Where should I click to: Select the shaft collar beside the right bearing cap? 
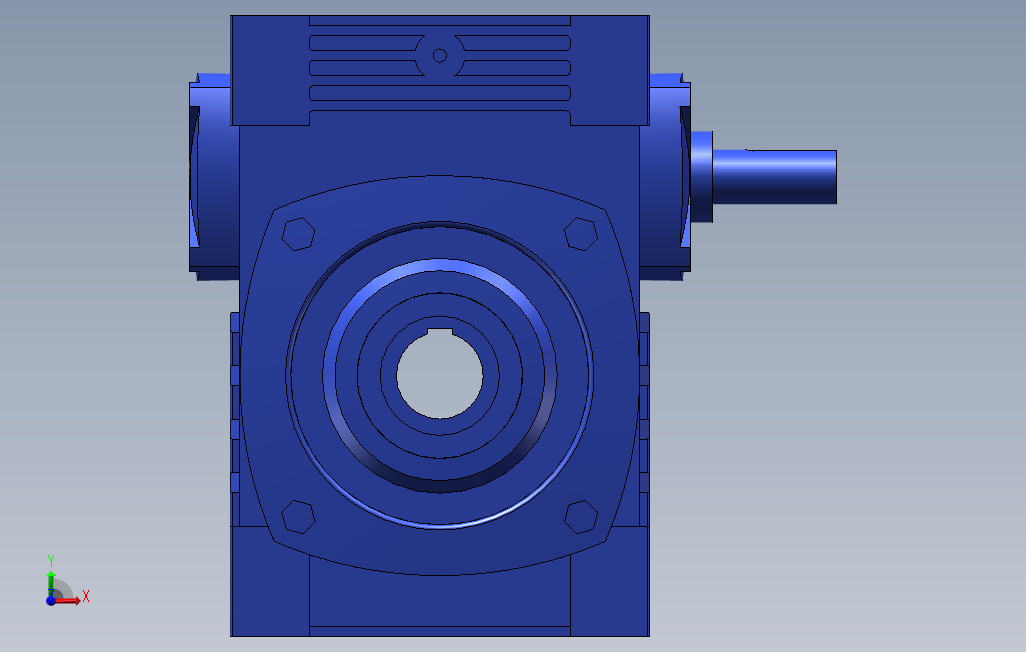pos(701,177)
